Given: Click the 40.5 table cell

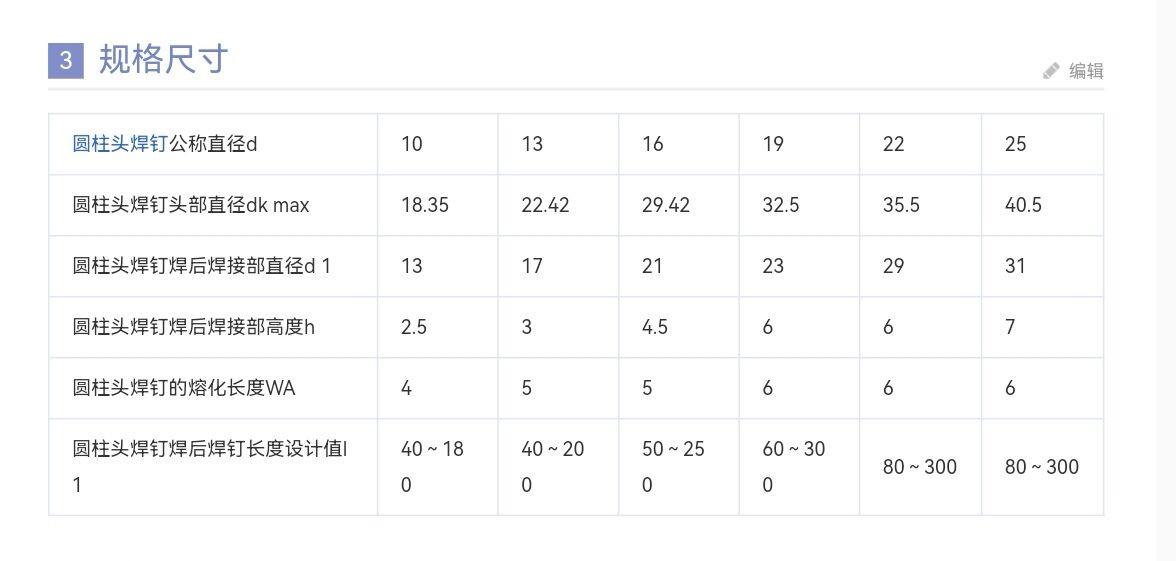Looking at the screenshot, I should click(x=1023, y=205).
